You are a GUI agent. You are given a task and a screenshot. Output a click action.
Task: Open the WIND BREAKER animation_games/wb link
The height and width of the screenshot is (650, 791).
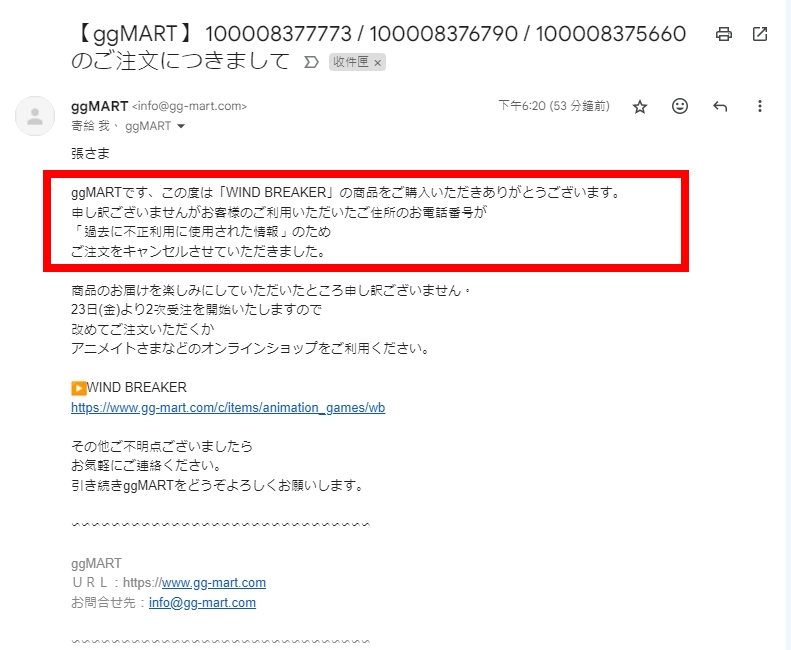tap(228, 407)
